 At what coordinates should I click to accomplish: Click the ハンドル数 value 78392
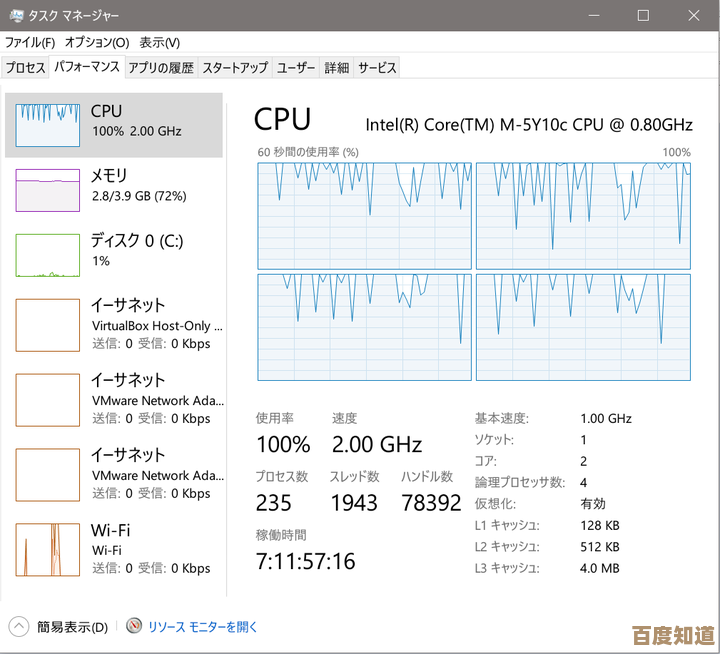(431, 503)
